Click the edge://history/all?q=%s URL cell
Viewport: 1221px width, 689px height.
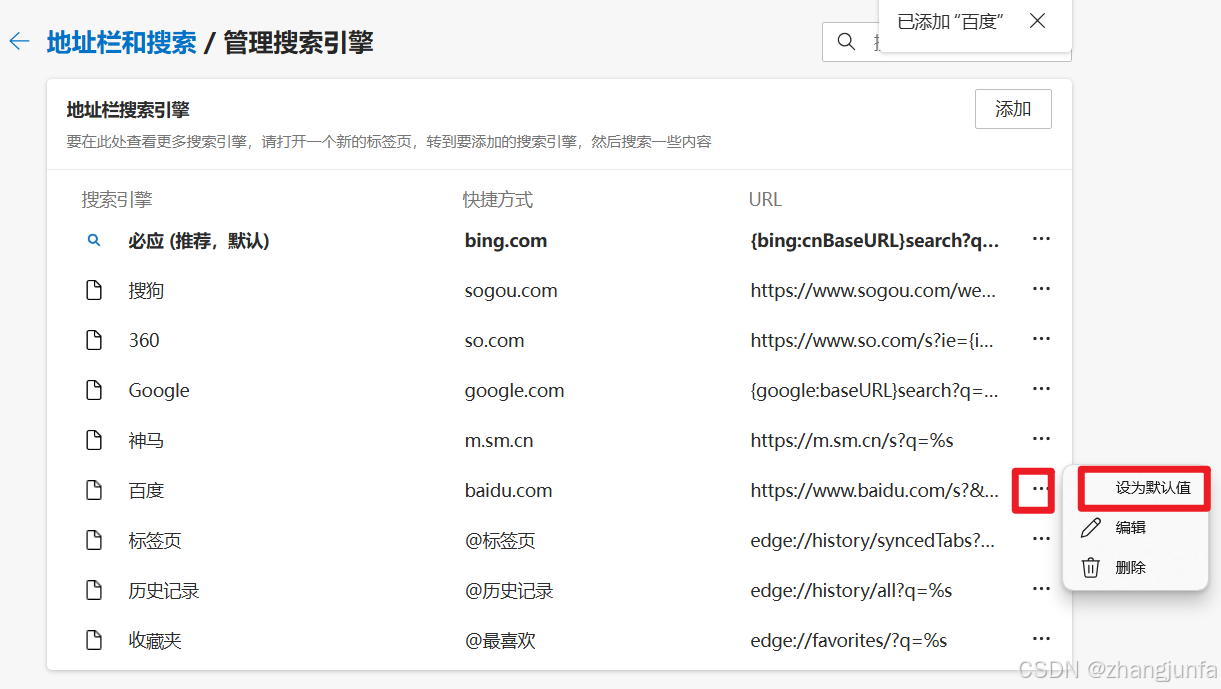pyautogui.click(x=851, y=591)
